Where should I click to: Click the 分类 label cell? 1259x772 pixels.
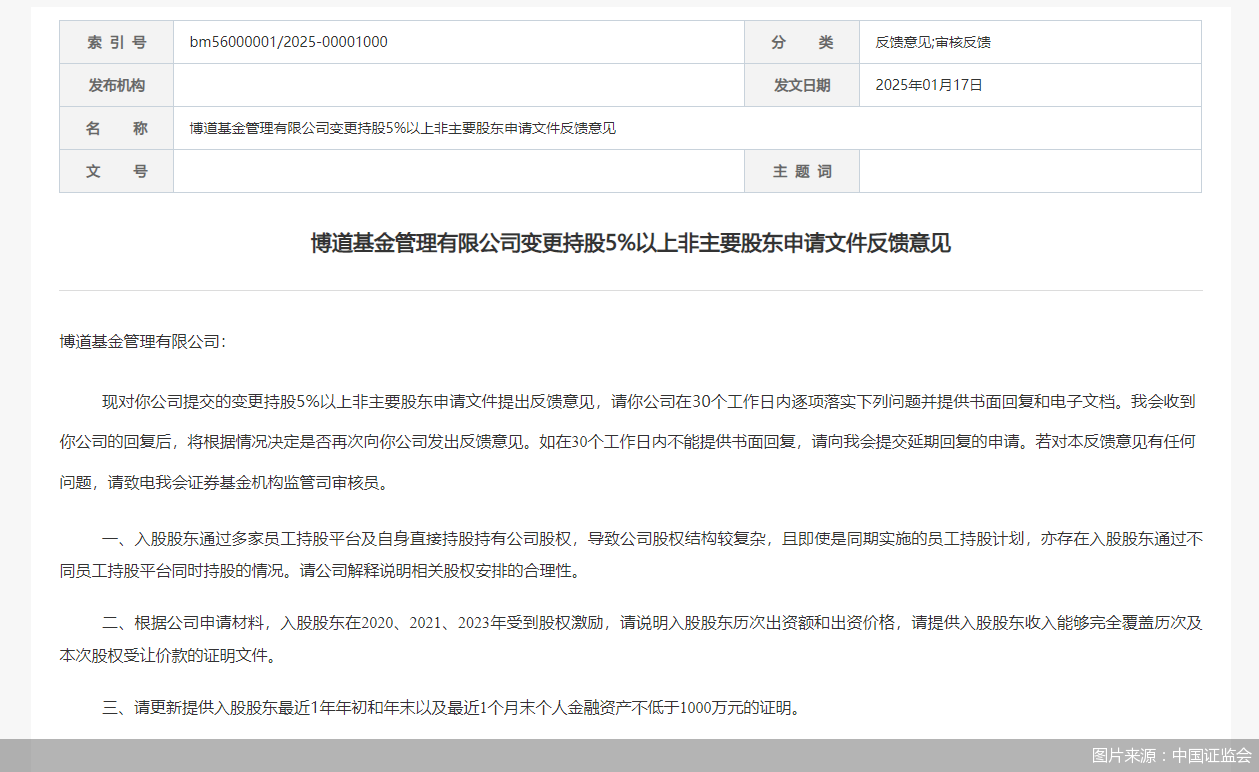802,42
